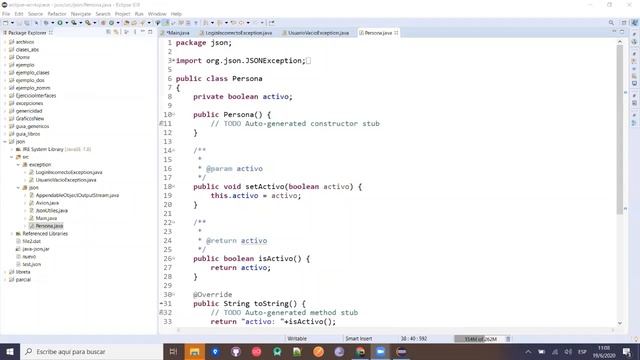Click the New file toolbar icon
The width and height of the screenshot is (640, 360).
click(6, 23)
